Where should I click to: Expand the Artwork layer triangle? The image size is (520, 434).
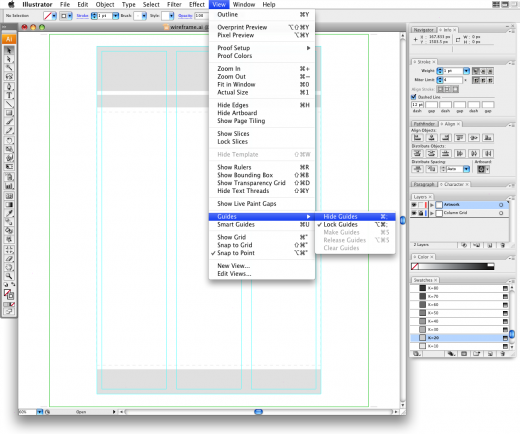(x=432, y=205)
